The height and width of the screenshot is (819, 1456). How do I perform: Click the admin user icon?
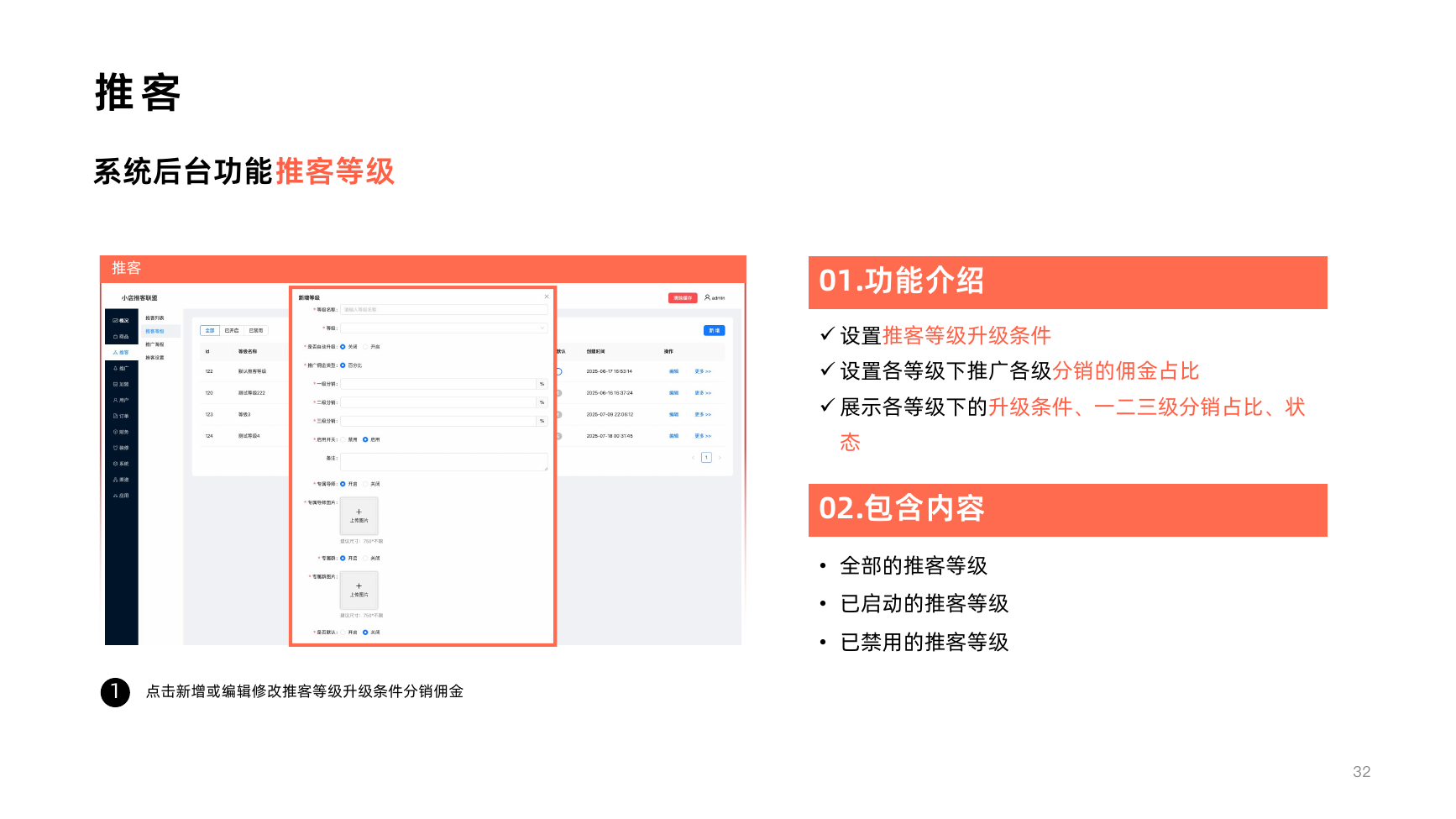[x=707, y=297]
